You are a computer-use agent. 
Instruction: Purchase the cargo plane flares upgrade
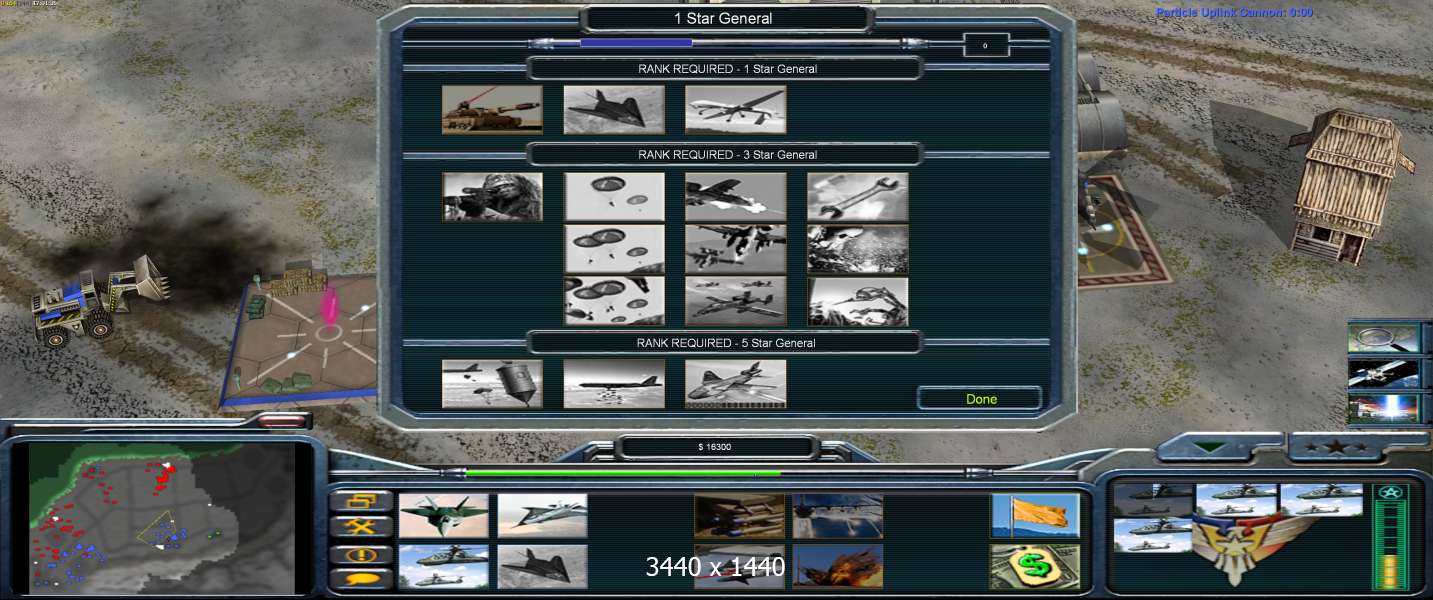pyautogui.click(x=838, y=515)
